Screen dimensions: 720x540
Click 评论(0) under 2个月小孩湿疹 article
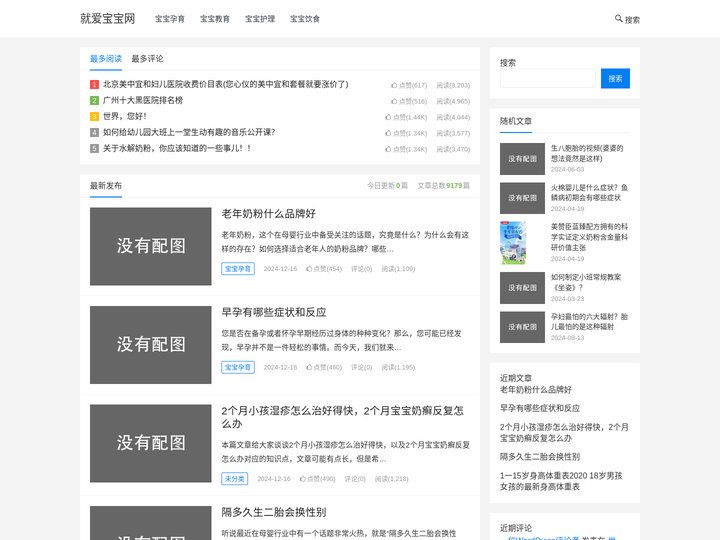point(355,478)
